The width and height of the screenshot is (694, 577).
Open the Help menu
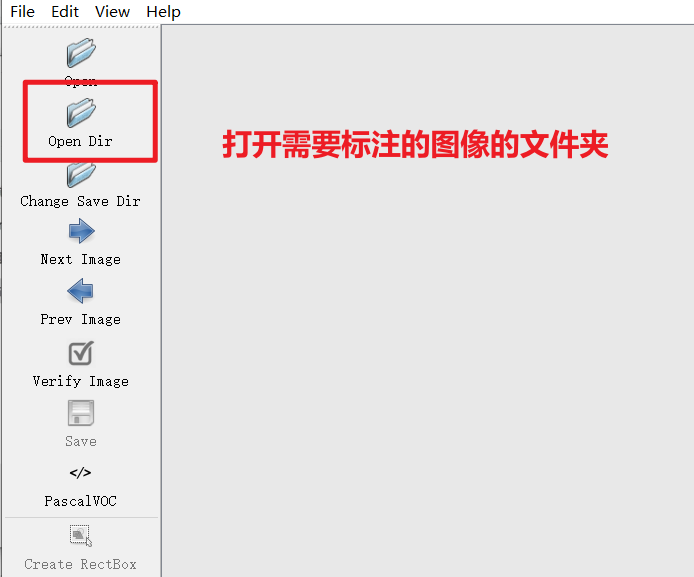pos(163,12)
